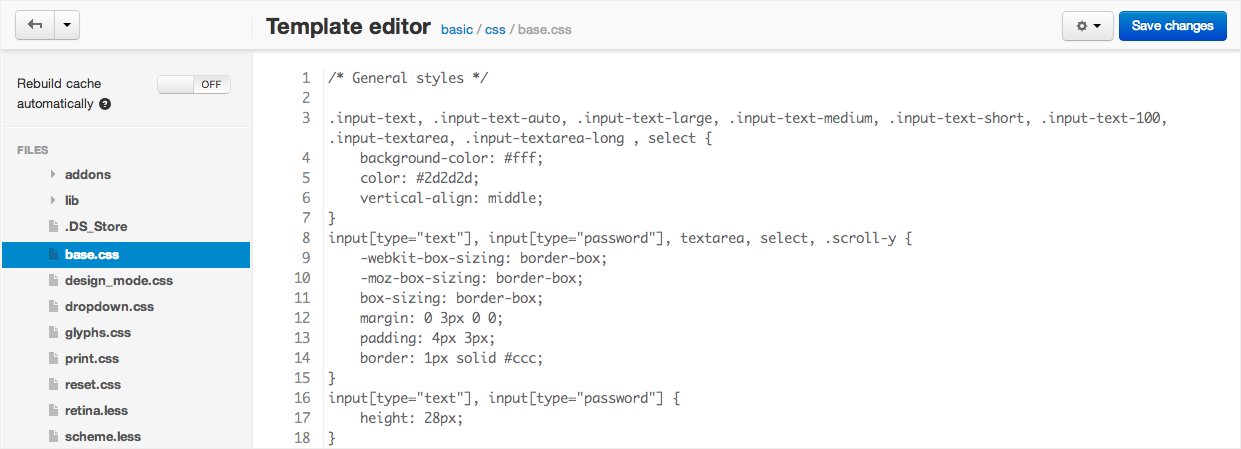The height and width of the screenshot is (449, 1241).
Task: Click the design_mode.css file icon
Action: pos(54,281)
